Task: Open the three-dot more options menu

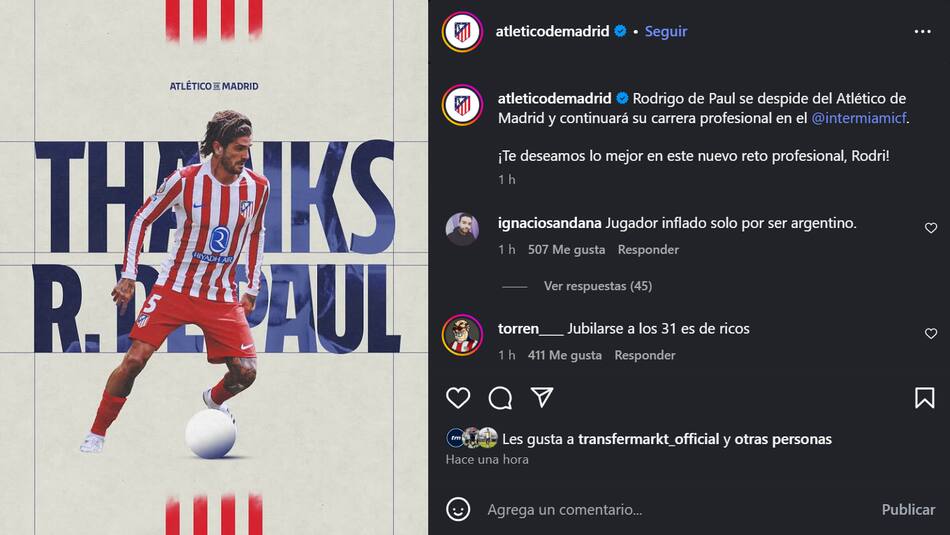Action: 922,32
